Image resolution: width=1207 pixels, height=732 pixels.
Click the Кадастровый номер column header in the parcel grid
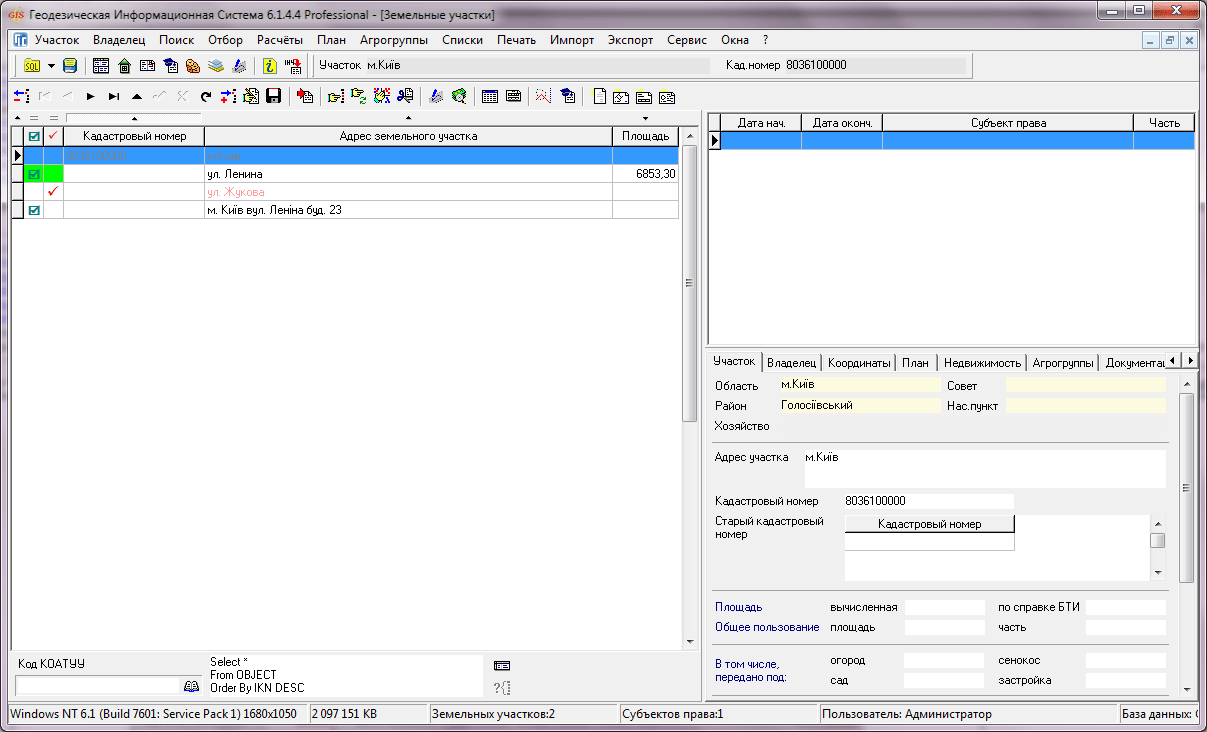click(134, 136)
